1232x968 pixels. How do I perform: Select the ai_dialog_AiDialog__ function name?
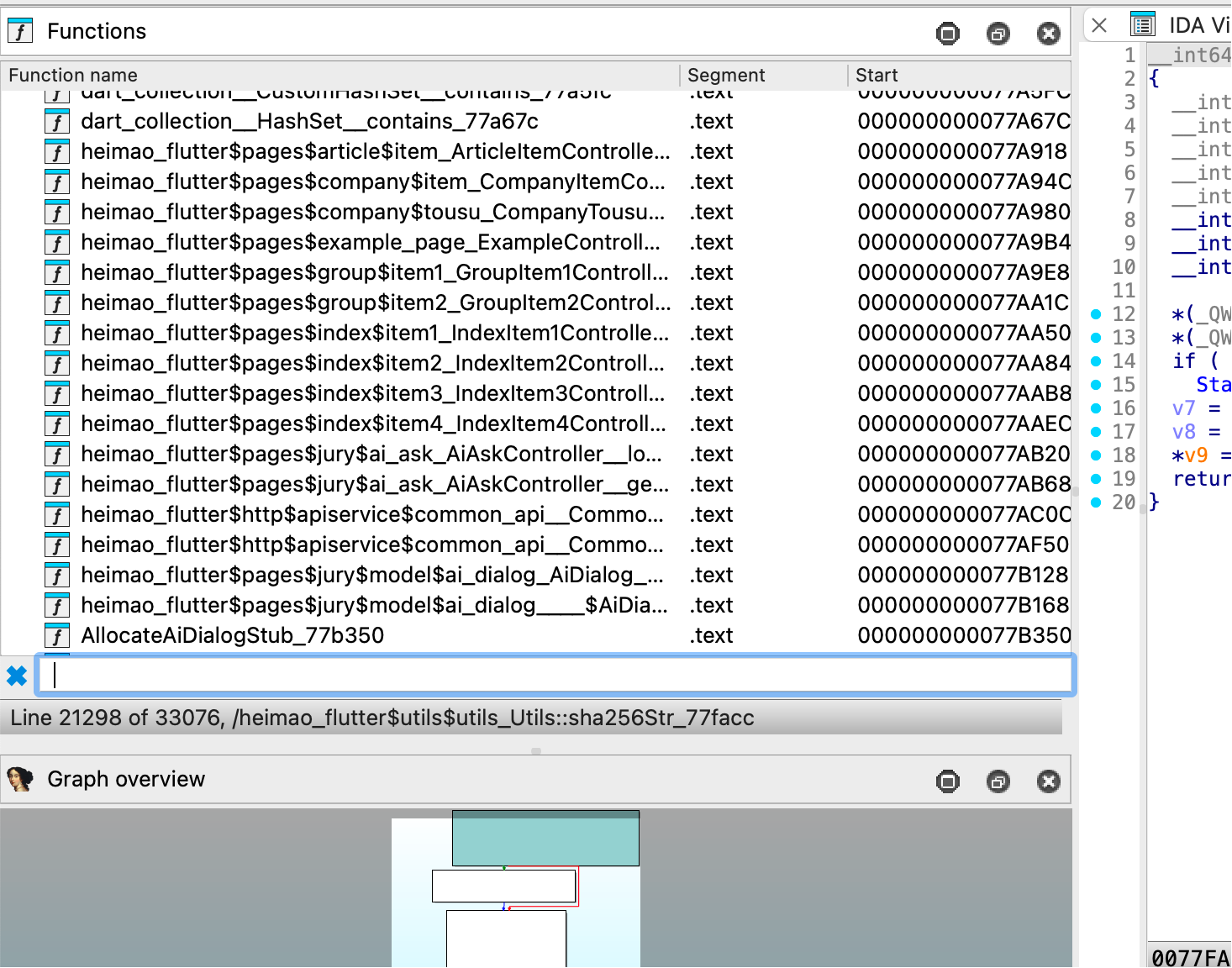372,576
